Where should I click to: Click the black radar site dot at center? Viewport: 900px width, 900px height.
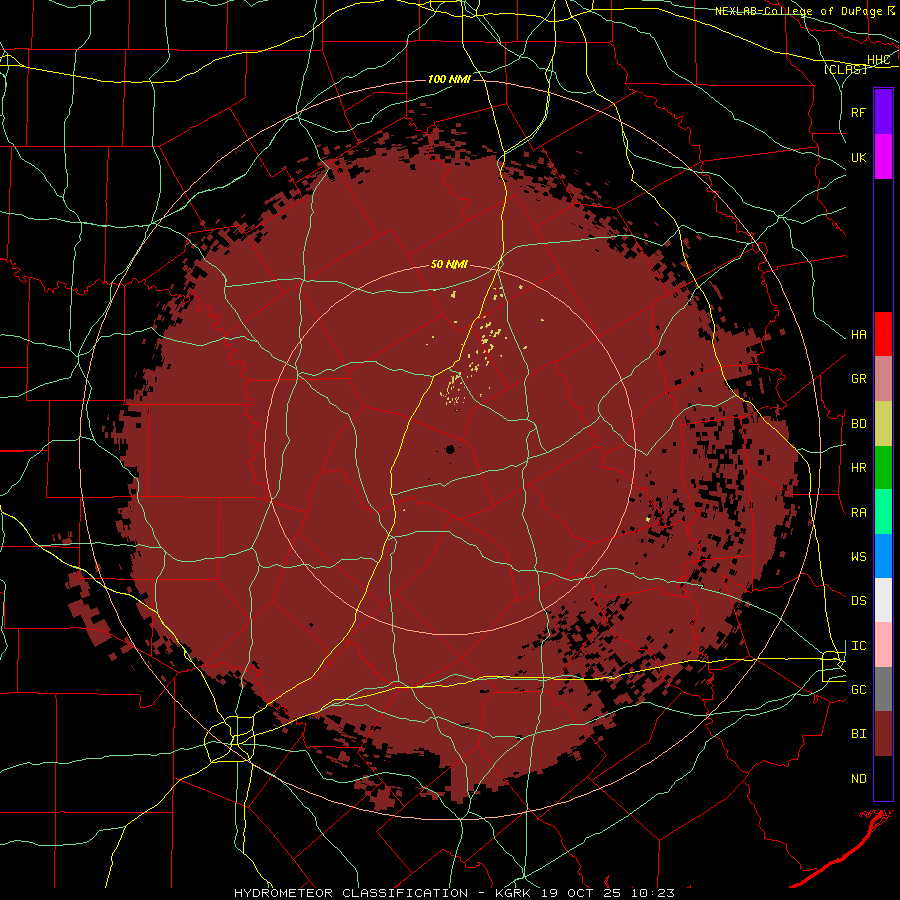click(x=450, y=449)
